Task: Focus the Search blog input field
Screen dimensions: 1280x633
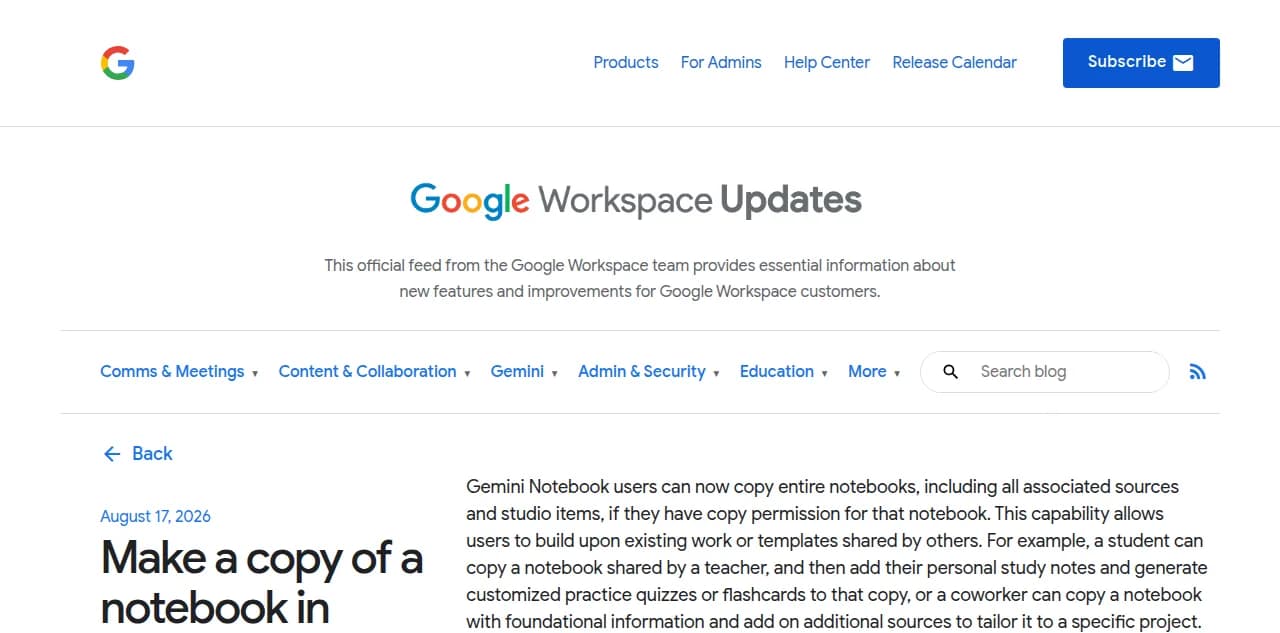Action: point(1044,372)
